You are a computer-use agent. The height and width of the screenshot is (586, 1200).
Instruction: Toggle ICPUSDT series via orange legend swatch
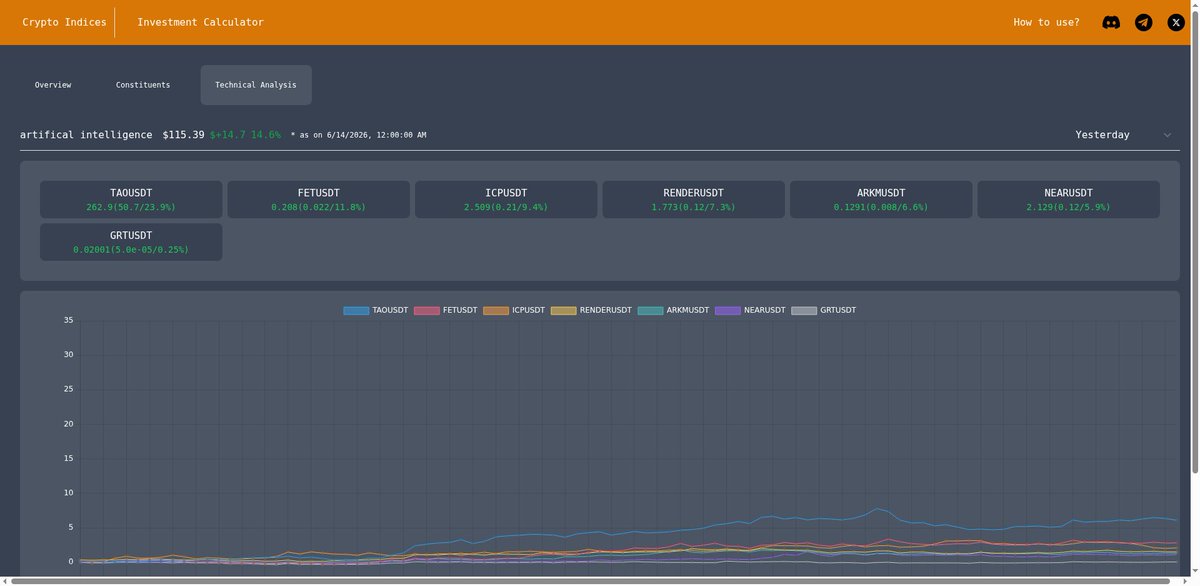tap(496, 310)
